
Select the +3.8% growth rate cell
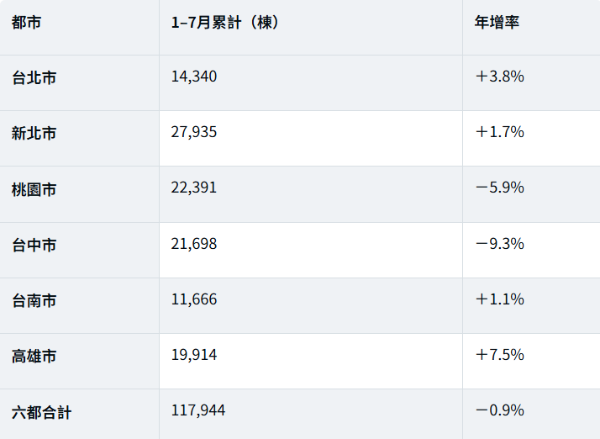500,77
